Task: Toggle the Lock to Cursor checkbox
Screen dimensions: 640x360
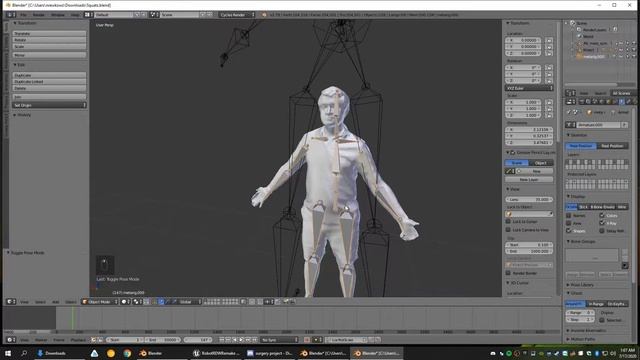Action: 508,221
